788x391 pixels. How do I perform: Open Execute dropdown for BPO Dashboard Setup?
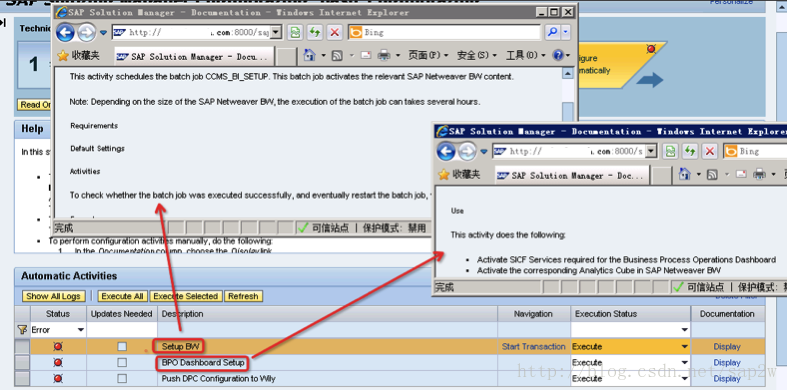(x=684, y=362)
